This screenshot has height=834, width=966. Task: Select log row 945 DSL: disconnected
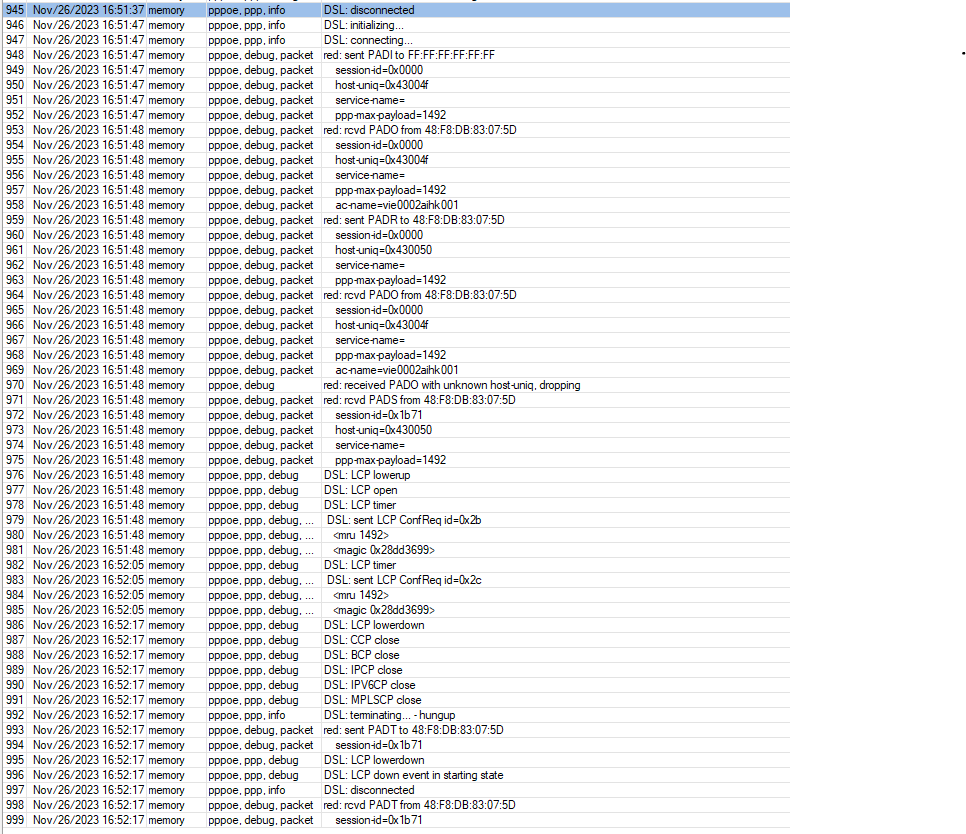pyautogui.click(x=396, y=10)
